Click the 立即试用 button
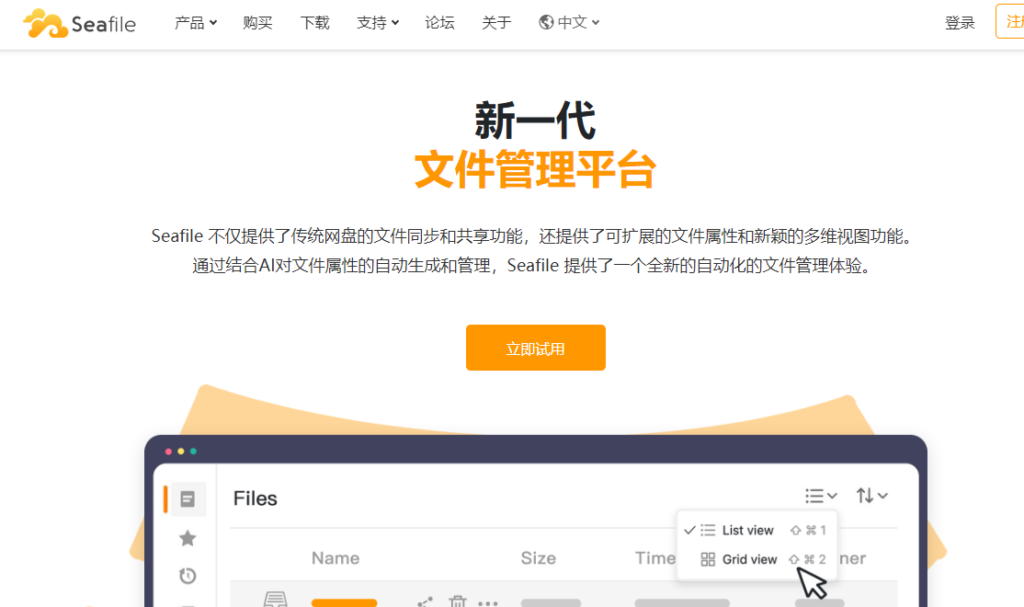This screenshot has width=1024, height=607. pyautogui.click(x=536, y=348)
